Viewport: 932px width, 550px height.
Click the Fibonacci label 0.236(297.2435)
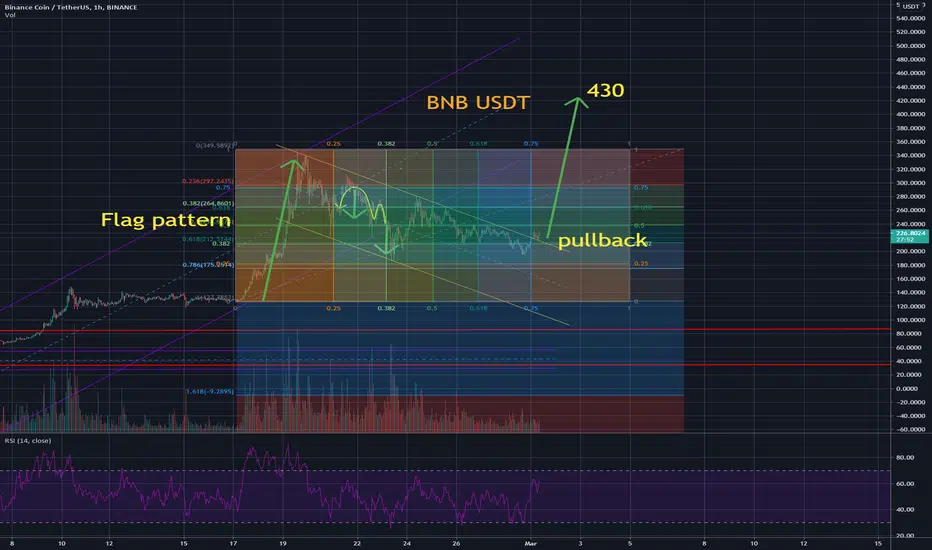[x=208, y=181]
